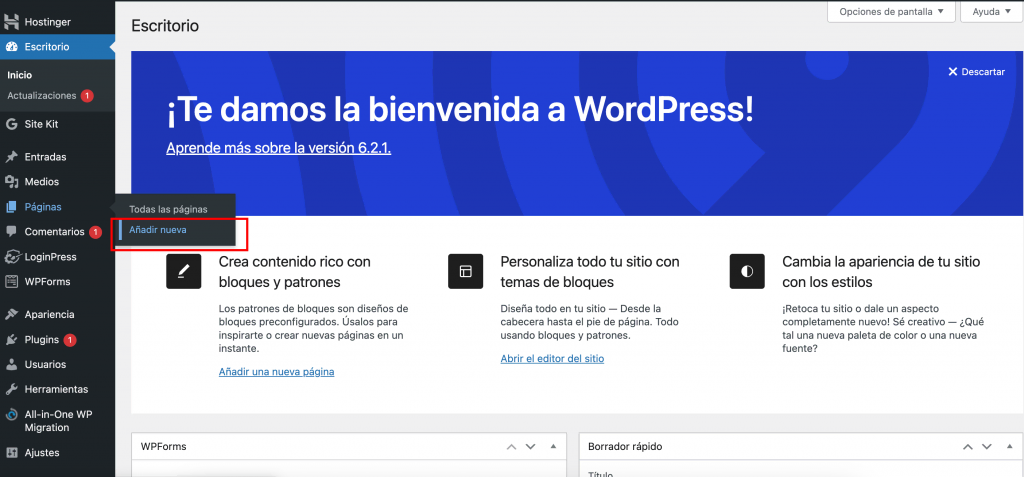Open Site Kit via its Google icon

12,124
